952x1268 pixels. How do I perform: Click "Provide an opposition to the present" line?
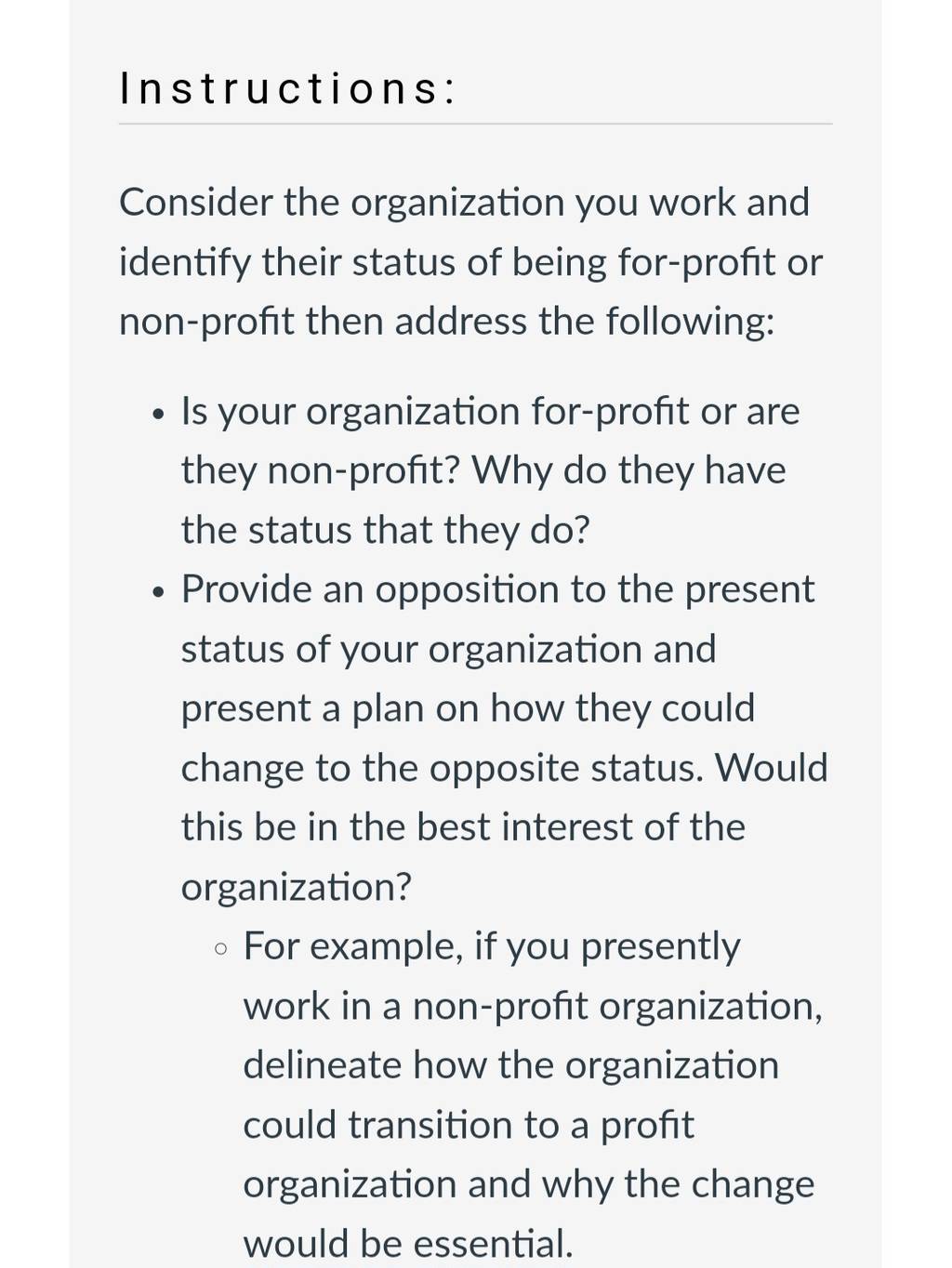[497, 589]
